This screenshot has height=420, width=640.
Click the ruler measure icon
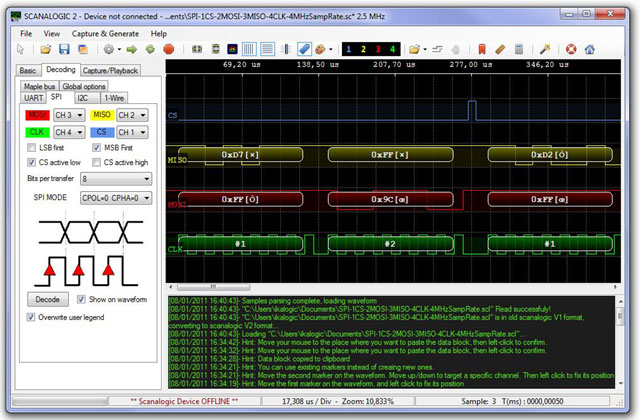500,49
